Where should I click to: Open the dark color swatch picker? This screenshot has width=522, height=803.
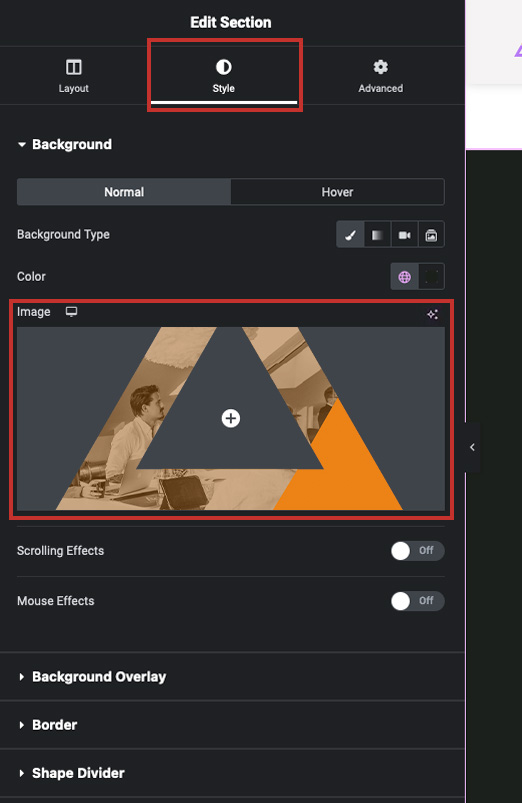coord(431,277)
